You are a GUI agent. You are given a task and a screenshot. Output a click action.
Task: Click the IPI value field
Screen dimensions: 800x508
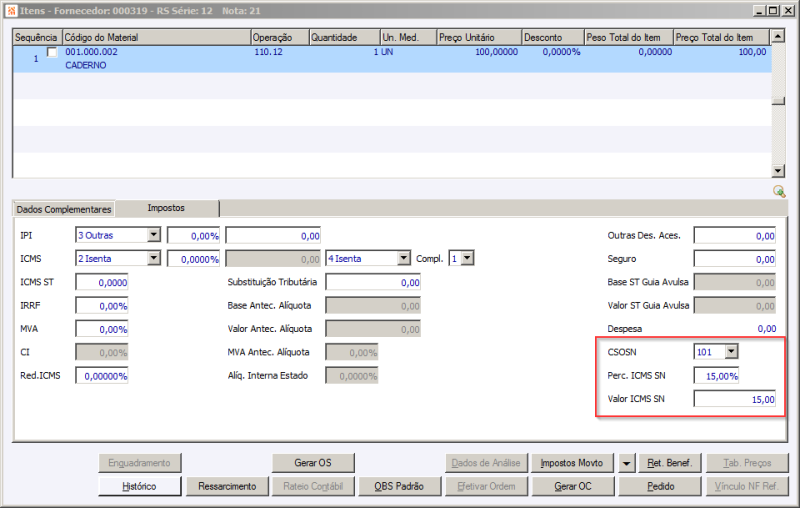coord(273,236)
